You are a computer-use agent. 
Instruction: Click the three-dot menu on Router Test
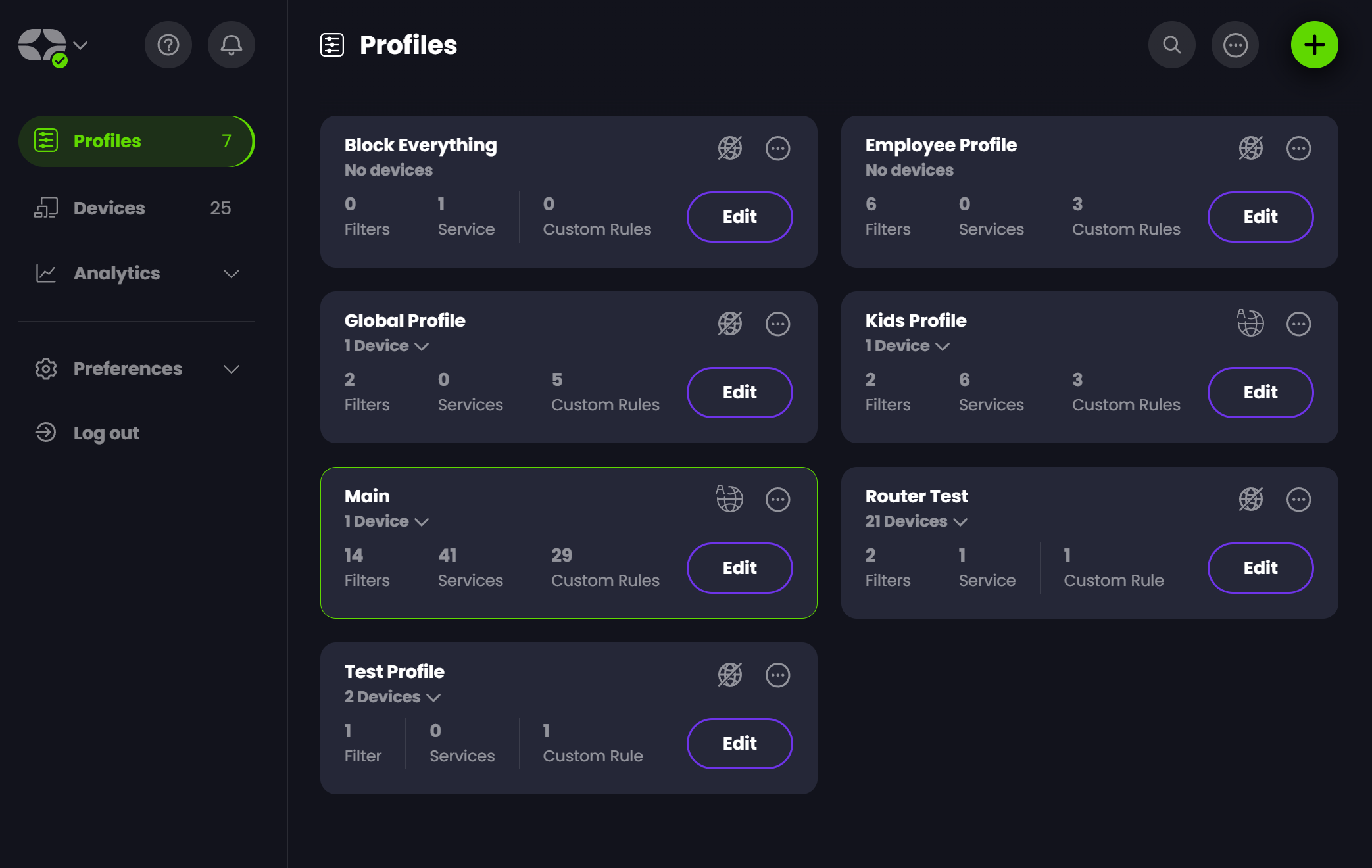tap(1298, 499)
